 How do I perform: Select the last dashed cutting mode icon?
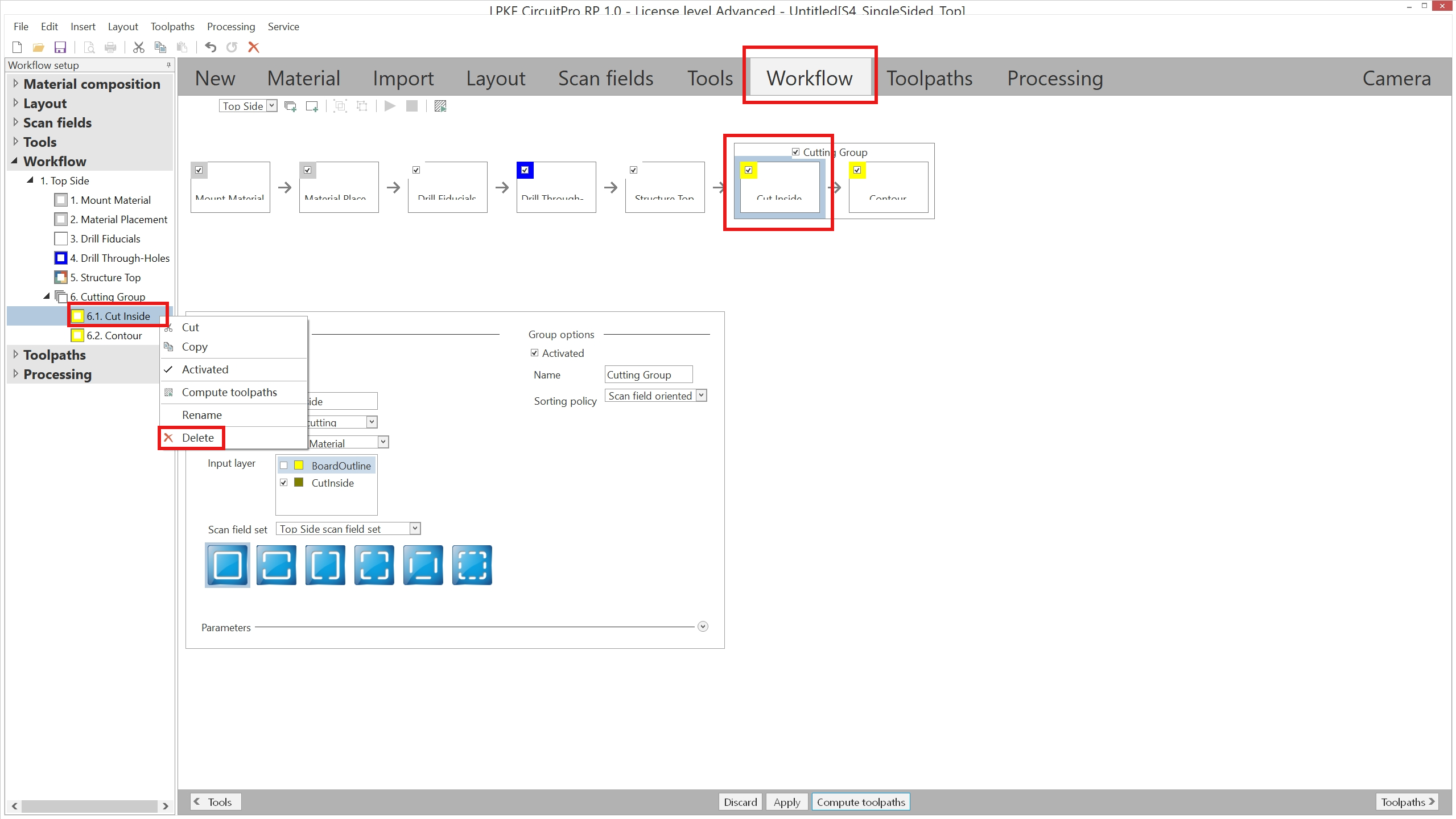pos(472,565)
